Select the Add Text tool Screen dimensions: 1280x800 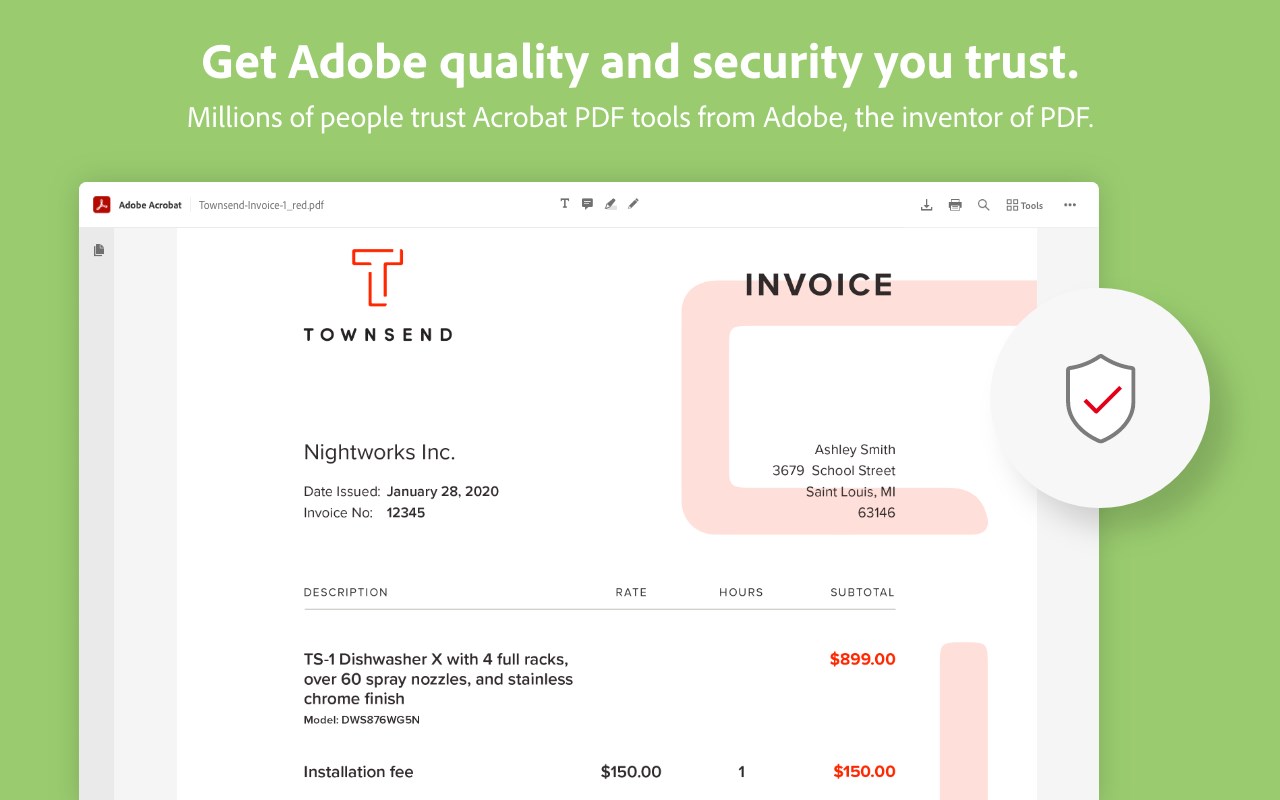[x=564, y=204]
